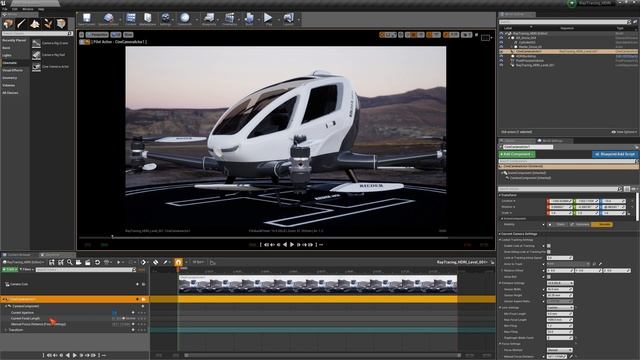640x360 pixels.
Task: Open View Options in World Outliner
Action: pos(624,132)
